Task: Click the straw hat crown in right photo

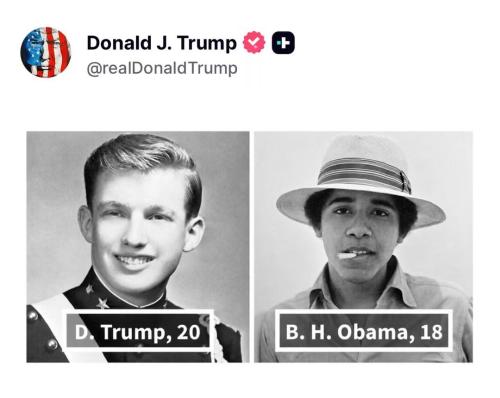Action: pyautogui.click(x=362, y=150)
